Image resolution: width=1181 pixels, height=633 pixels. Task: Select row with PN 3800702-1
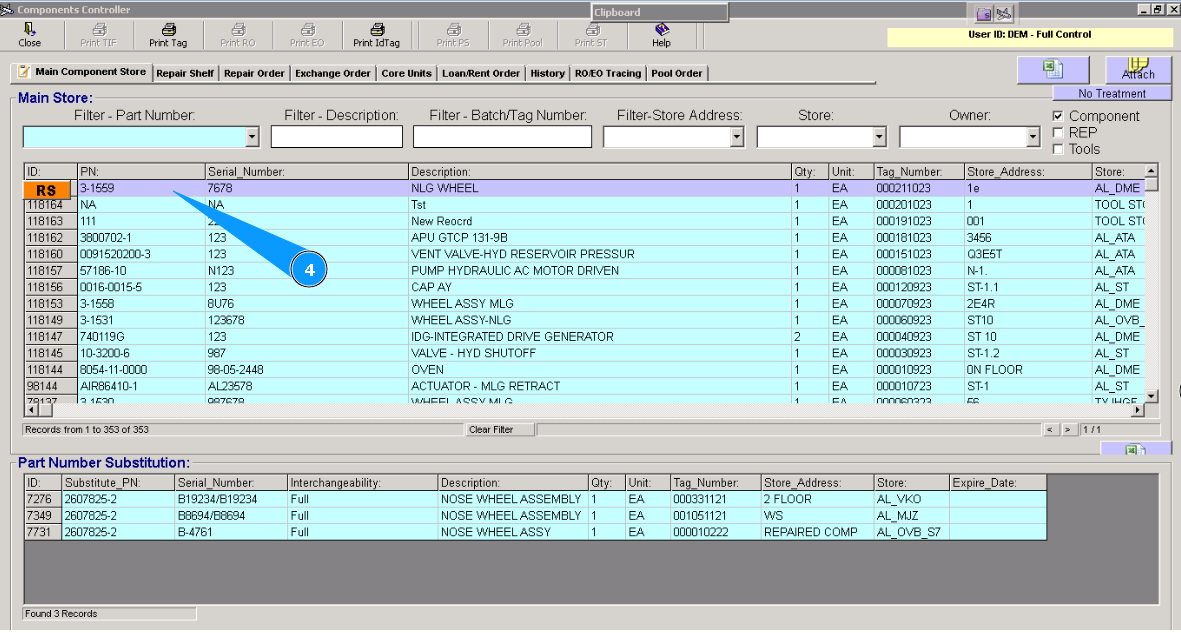click(584, 237)
